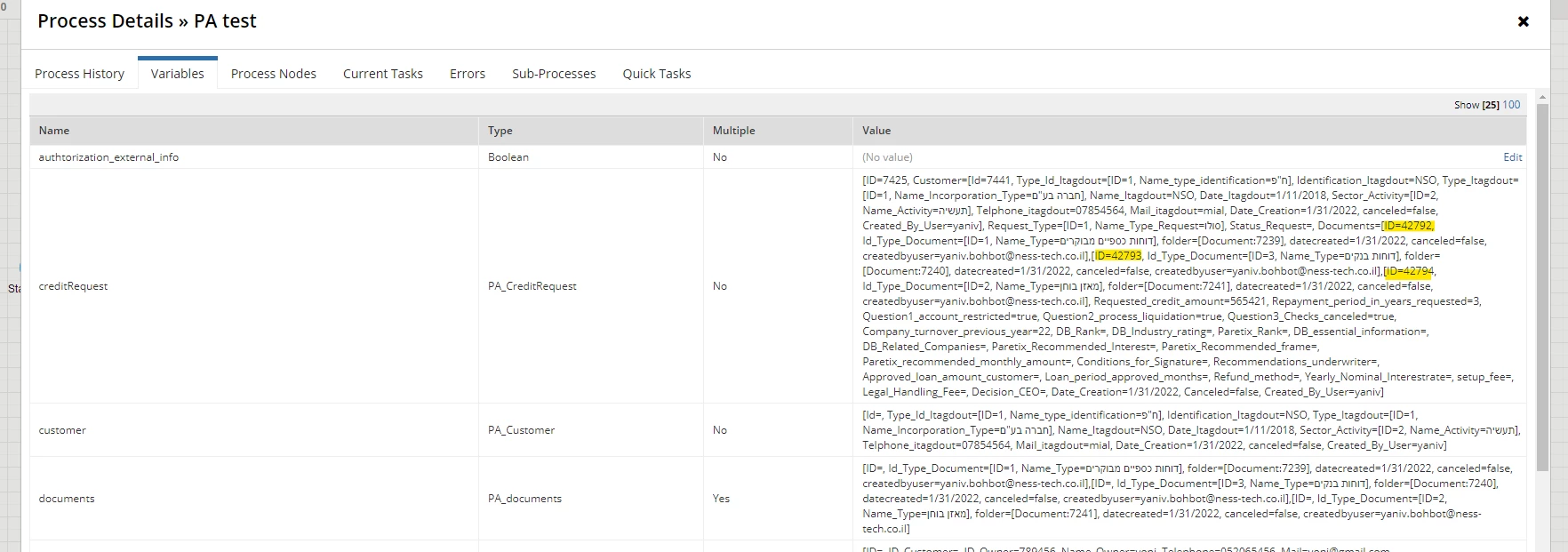Image resolution: width=1568 pixels, height=552 pixels.
Task: Click the highlighted ID=42794 text
Action: point(1409,271)
